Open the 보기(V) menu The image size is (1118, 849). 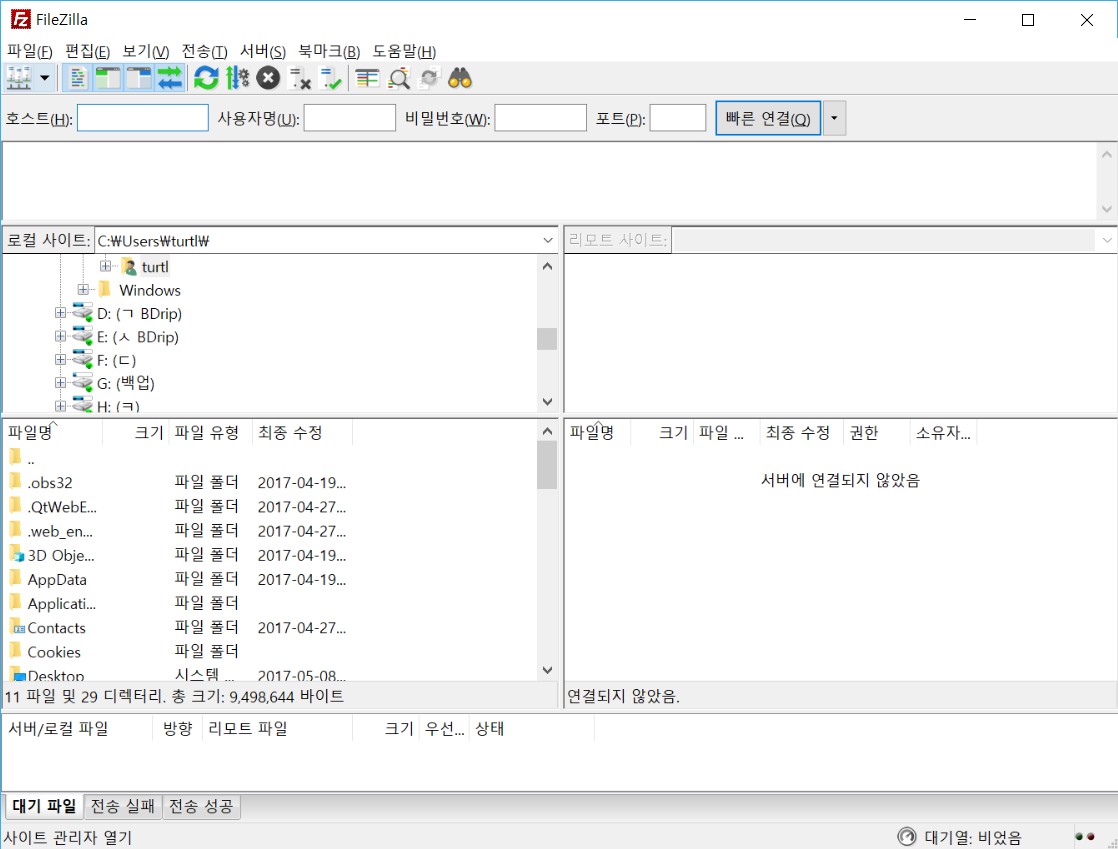click(145, 51)
